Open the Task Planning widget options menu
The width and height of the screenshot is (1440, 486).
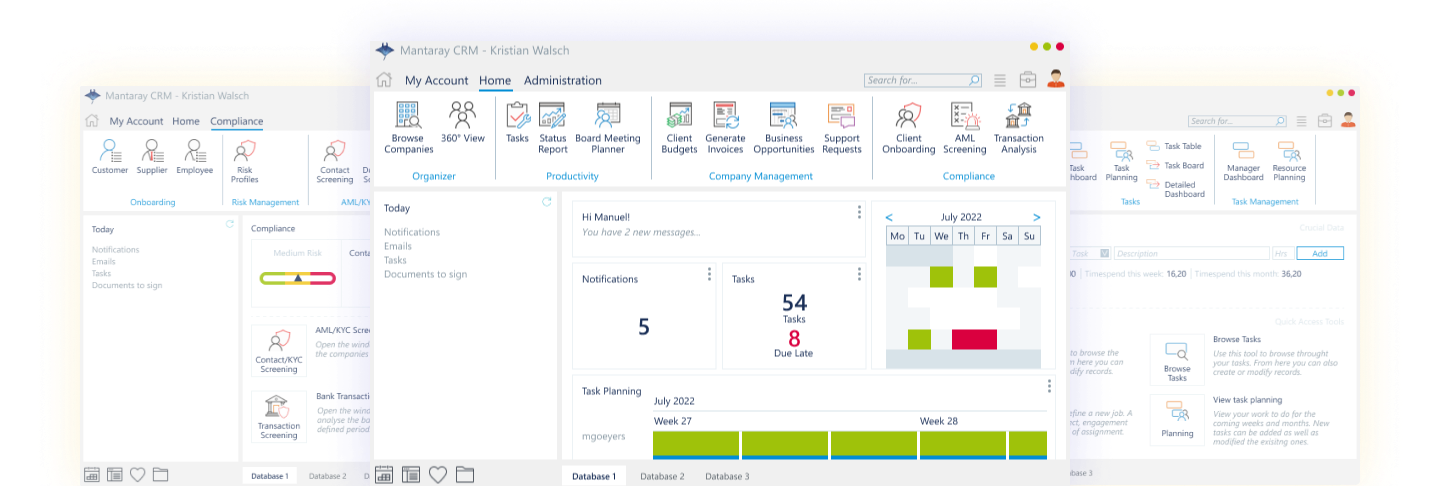[x=1050, y=386]
